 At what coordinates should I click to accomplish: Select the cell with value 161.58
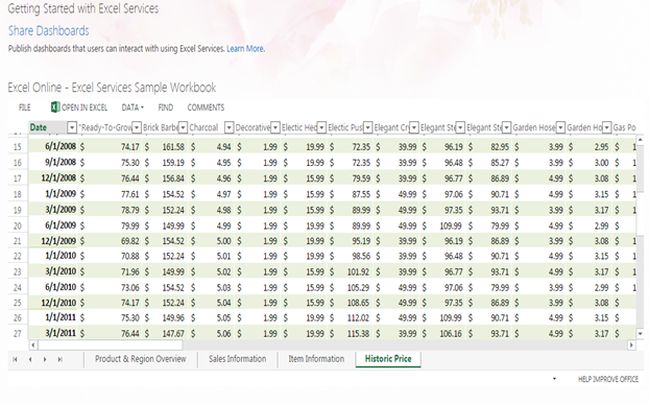coord(165,147)
